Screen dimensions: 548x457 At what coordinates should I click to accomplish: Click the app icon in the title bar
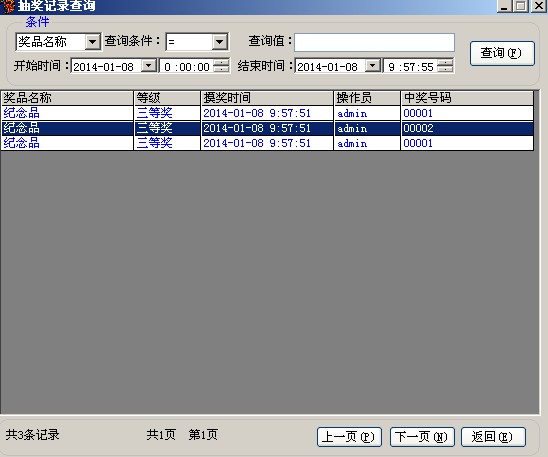[8, 6]
